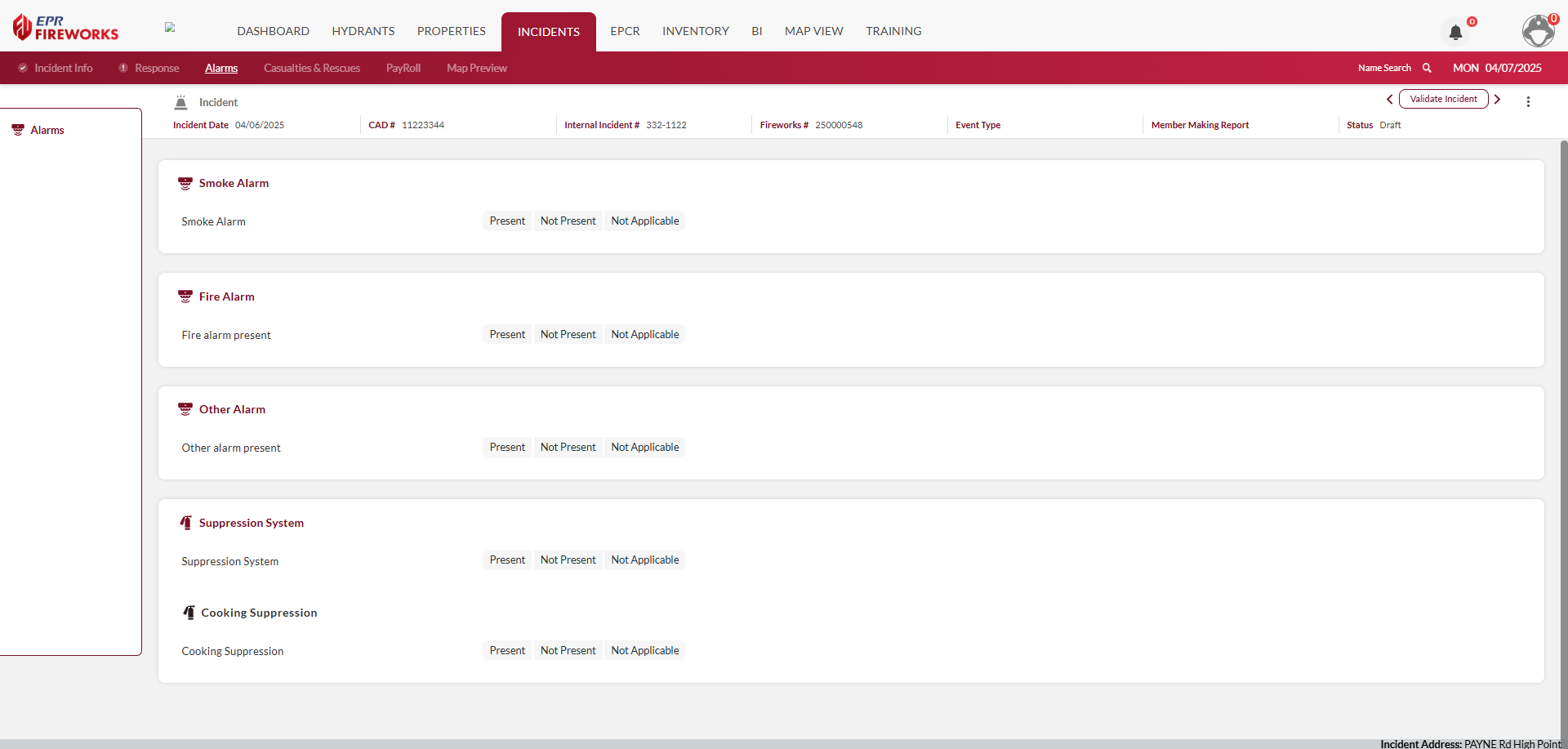Go to next incident using right chevron
The height and width of the screenshot is (749, 1568).
[x=1497, y=100]
